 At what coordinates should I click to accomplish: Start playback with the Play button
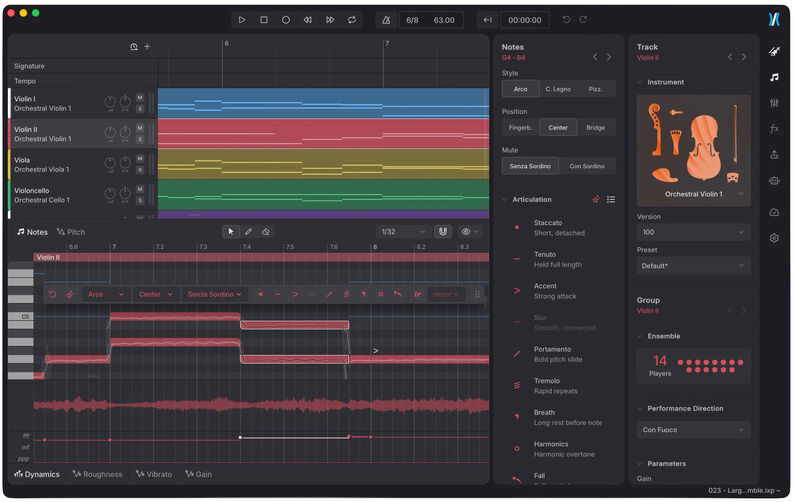(x=242, y=20)
